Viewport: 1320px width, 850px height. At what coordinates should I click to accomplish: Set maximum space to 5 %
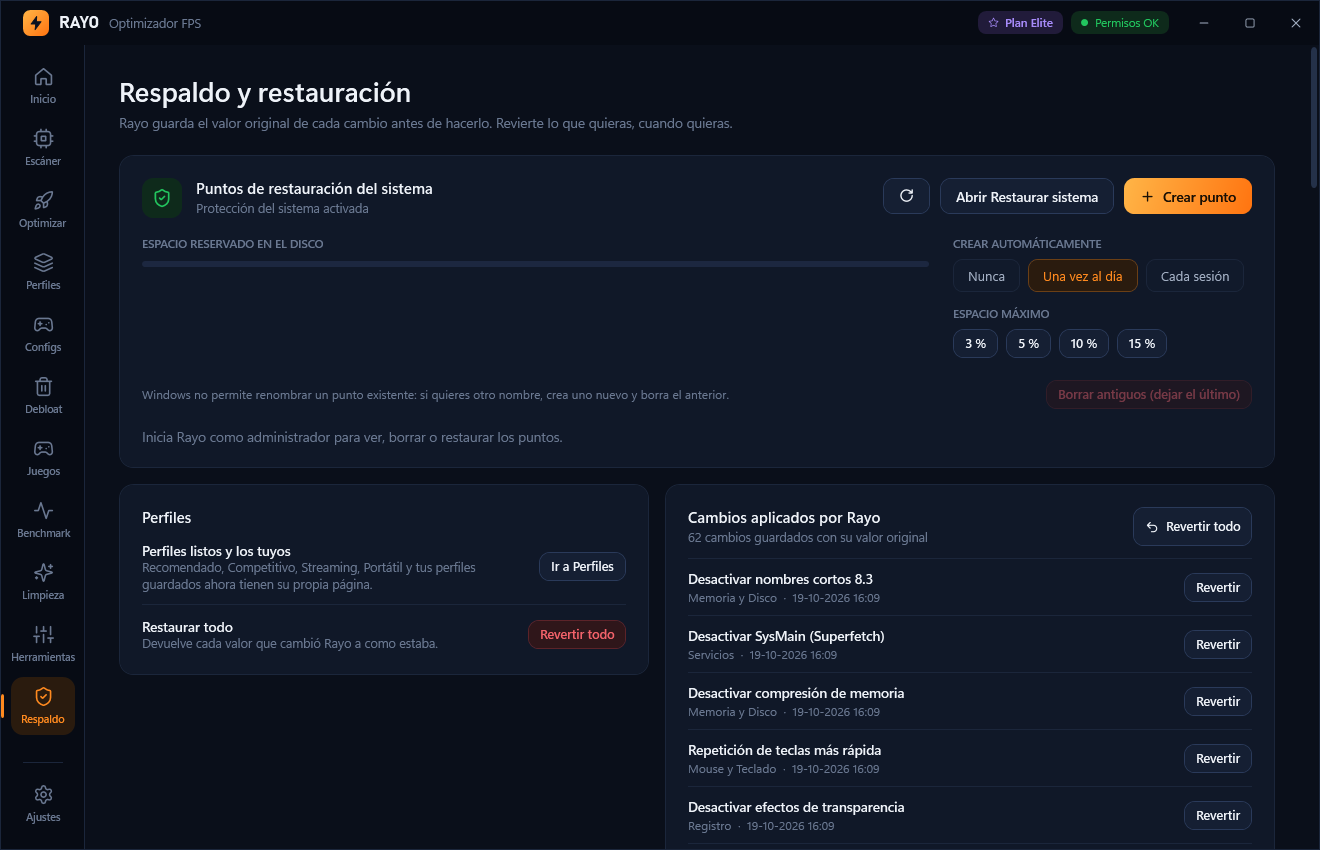[1028, 343]
